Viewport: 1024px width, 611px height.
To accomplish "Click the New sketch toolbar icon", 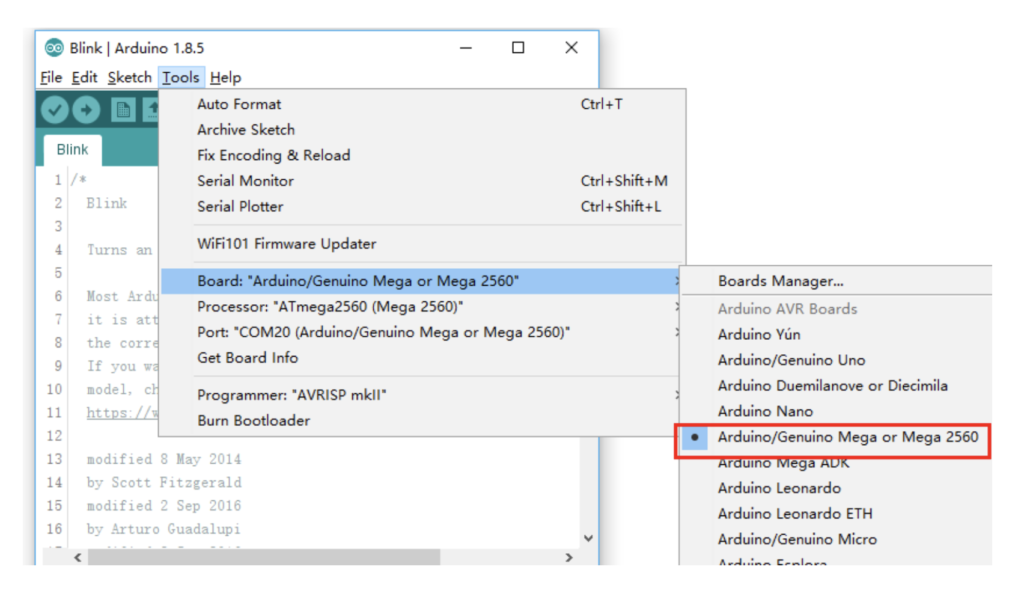I will pos(123,110).
